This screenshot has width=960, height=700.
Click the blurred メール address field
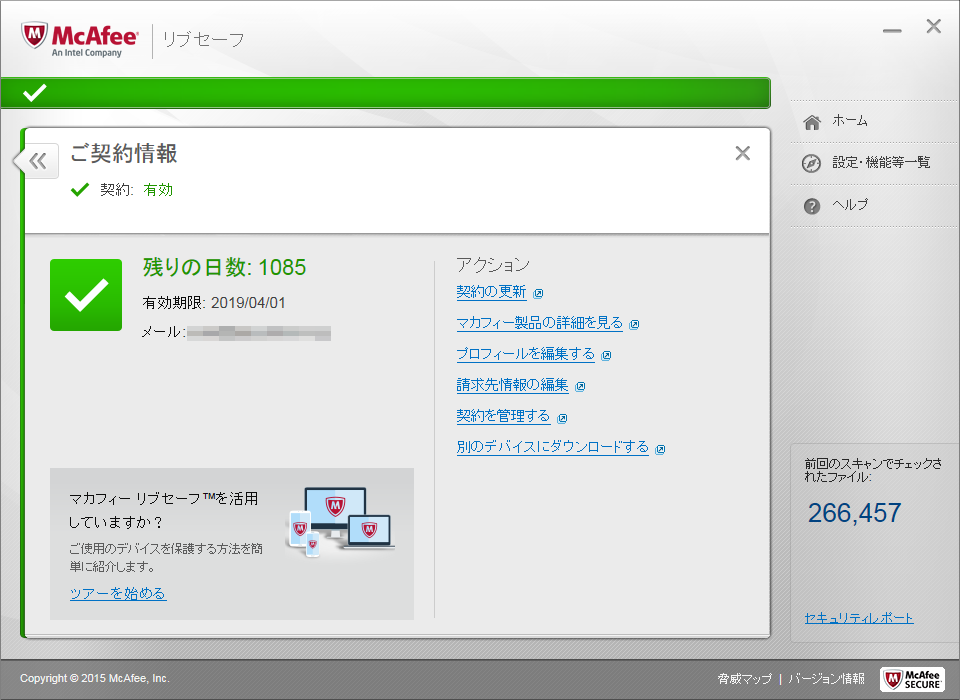click(259, 333)
